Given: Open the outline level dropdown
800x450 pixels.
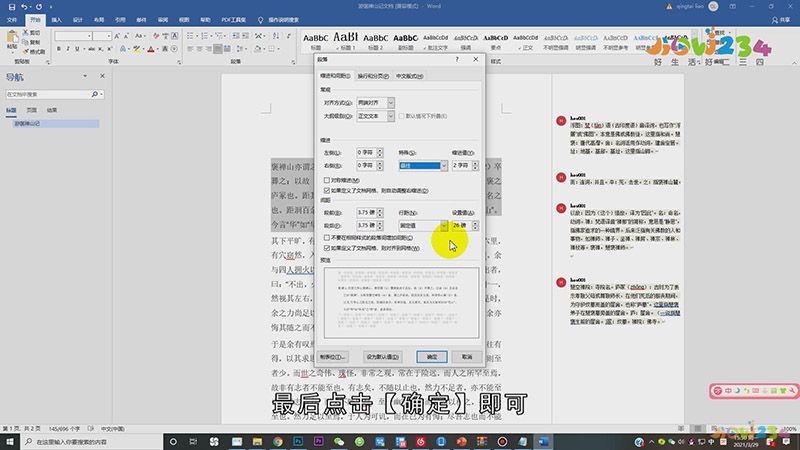Looking at the screenshot, I should (391, 116).
